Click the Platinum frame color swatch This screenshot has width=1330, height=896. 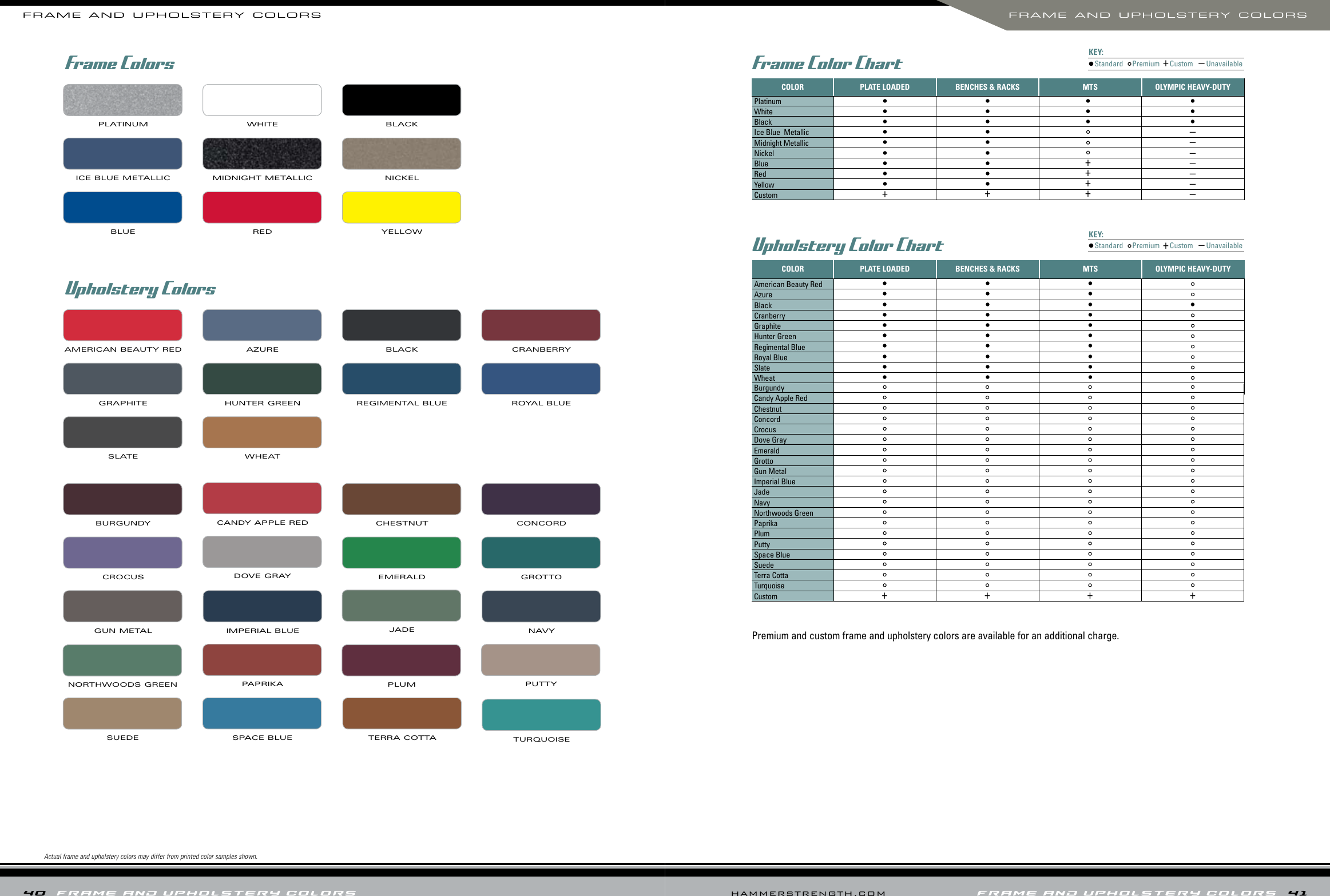[x=122, y=100]
